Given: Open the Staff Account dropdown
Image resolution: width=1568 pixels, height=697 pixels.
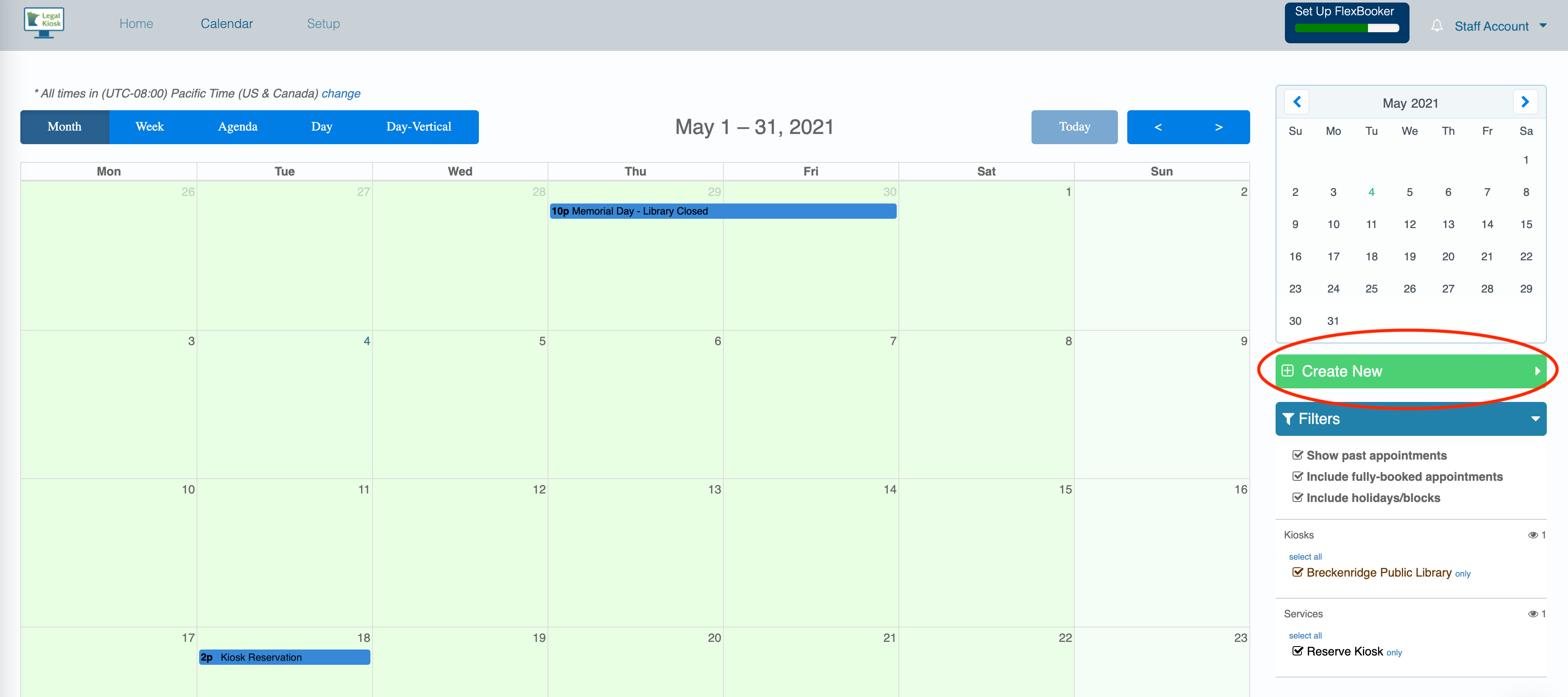Looking at the screenshot, I should point(1500,26).
